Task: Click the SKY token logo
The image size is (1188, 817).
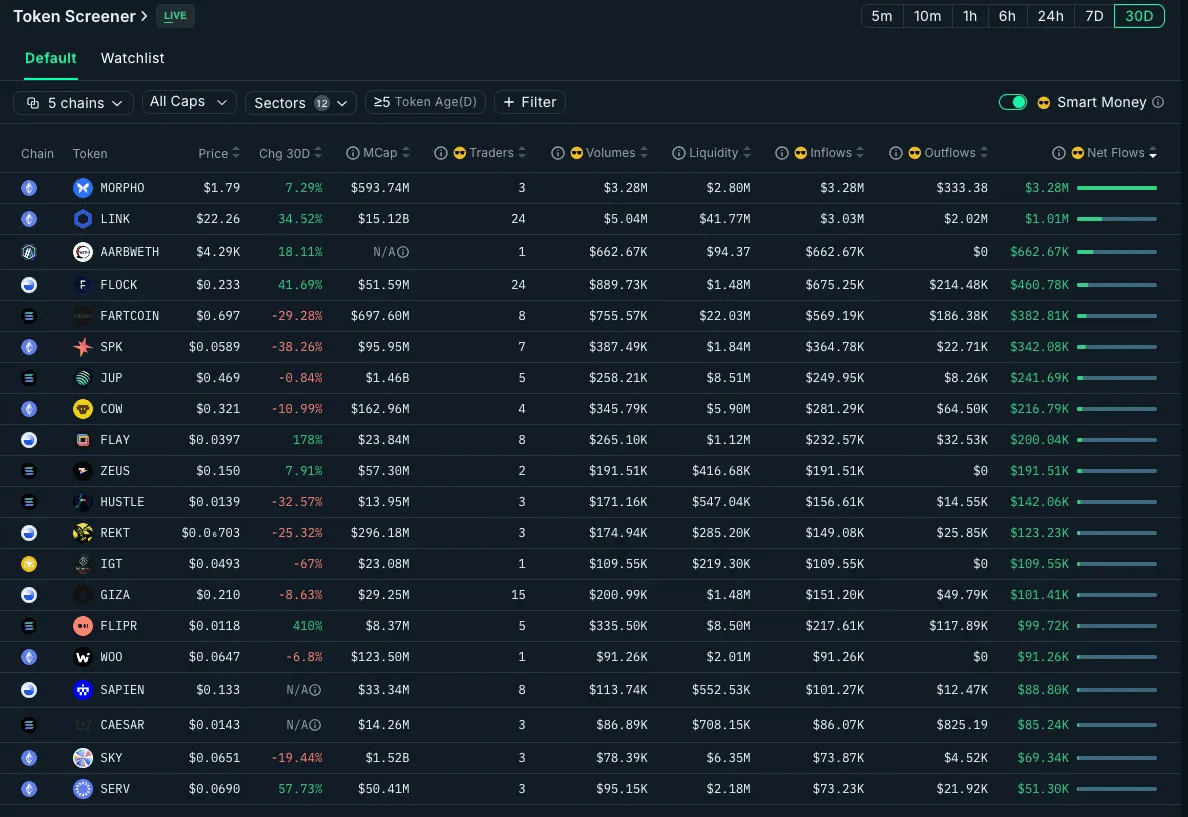Action: 83,758
